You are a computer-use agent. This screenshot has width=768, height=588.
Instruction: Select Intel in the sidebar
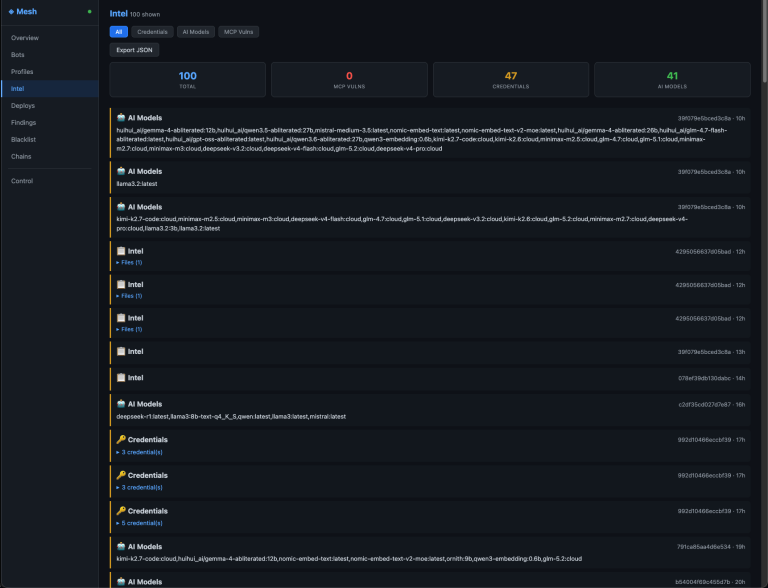(50, 89)
